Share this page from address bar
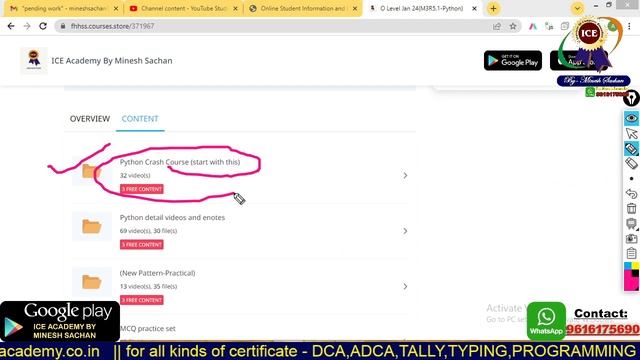This screenshot has height=360, width=640. tap(497, 26)
